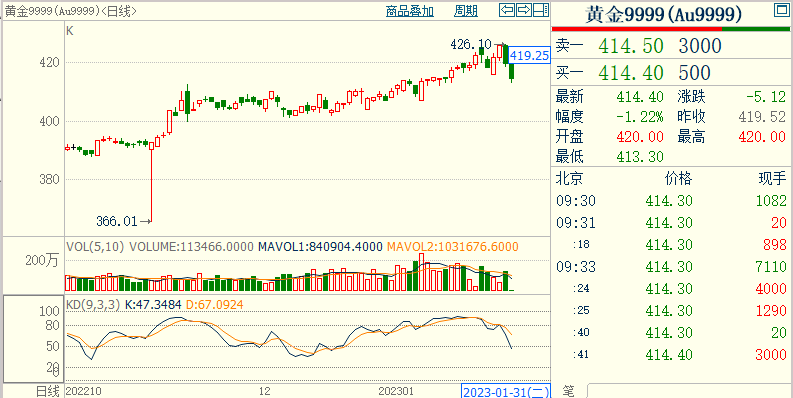Image resolution: width=793 pixels, height=398 pixels.
Task: Maximize the Au9999 quote panel icon
Action: pyautogui.click(x=781, y=10)
